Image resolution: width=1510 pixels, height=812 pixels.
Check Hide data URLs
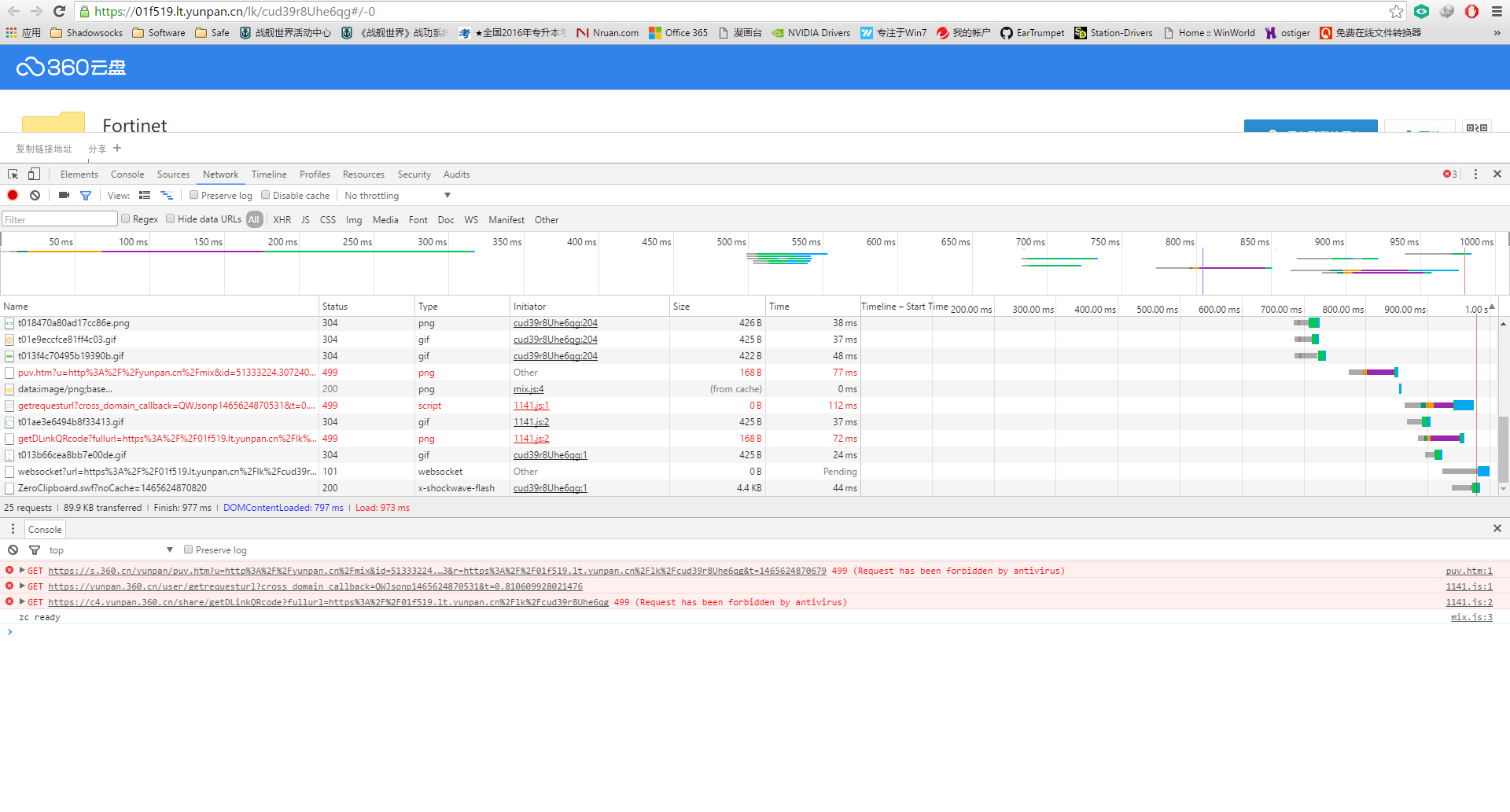[170, 219]
